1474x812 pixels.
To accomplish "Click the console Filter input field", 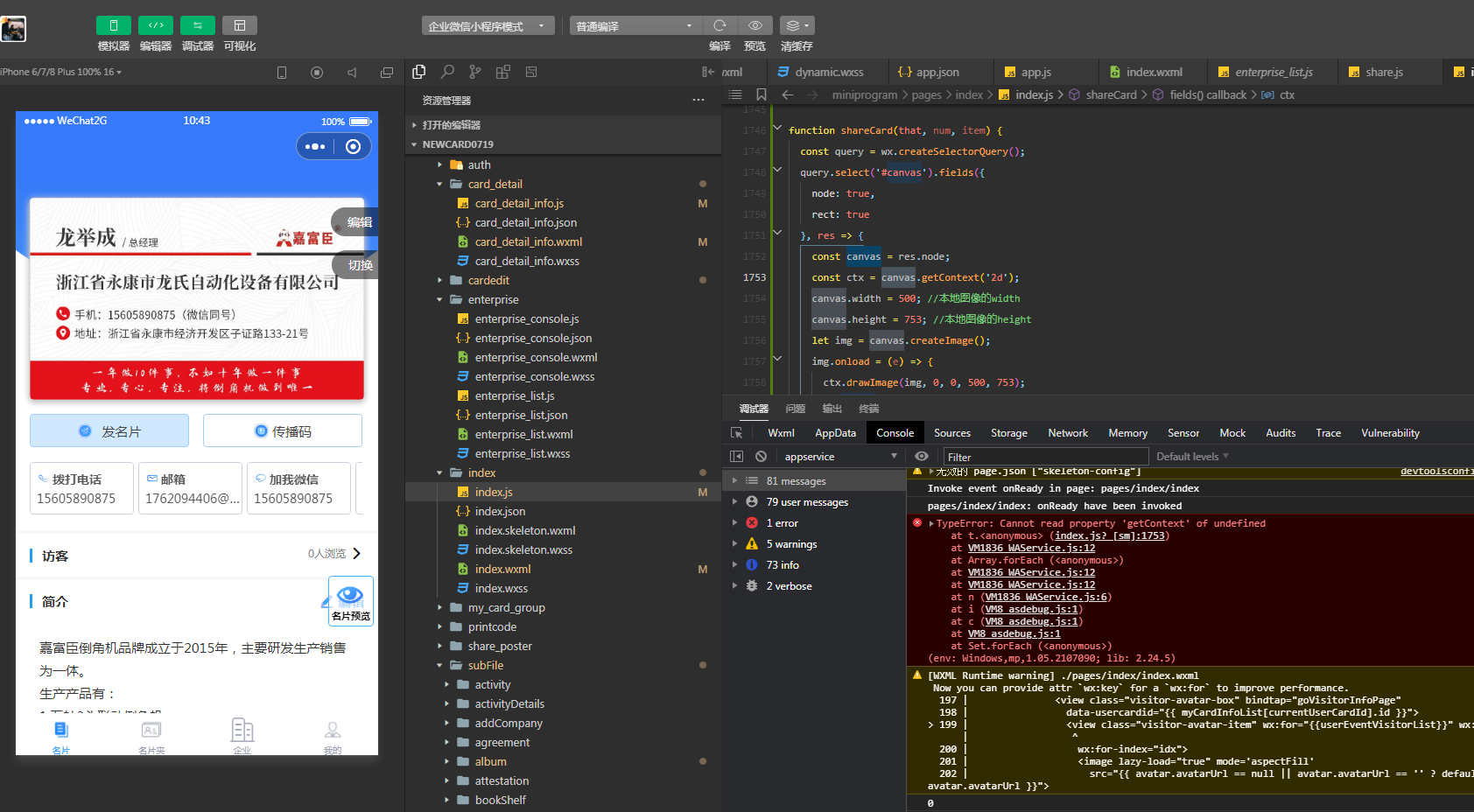I will [x=1045, y=457].
